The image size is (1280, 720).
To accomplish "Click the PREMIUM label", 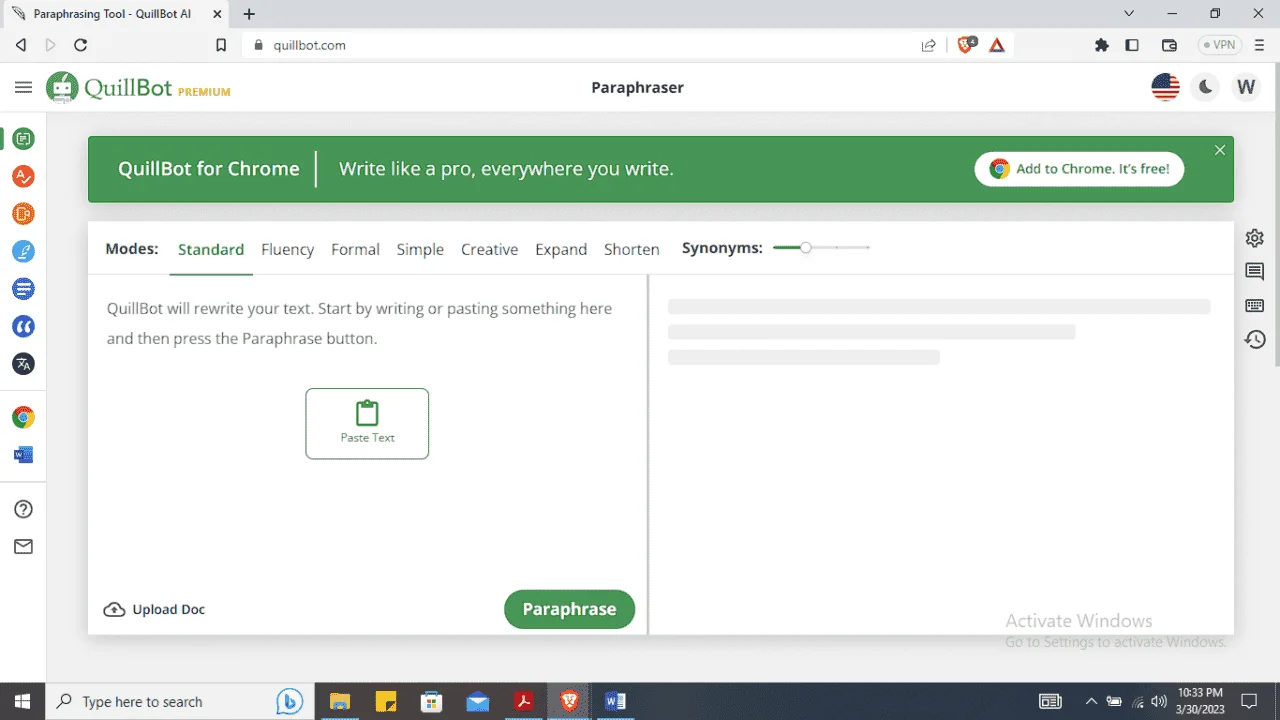I will coord(204,92).
